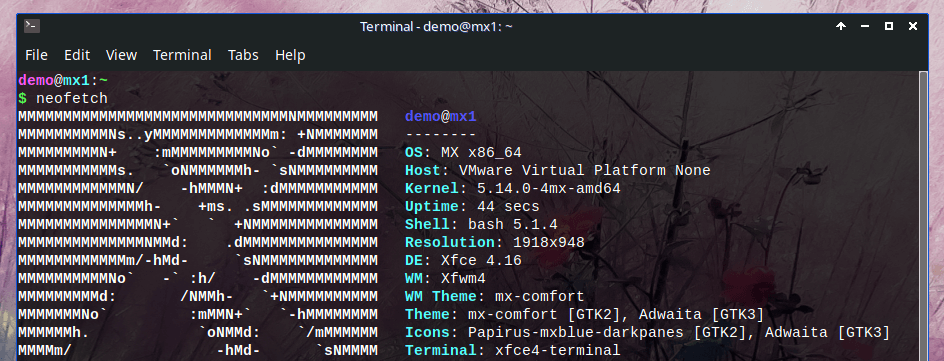The image size is (944, 361).
Task: Open the File menu
Action: (x=36, y=55)
